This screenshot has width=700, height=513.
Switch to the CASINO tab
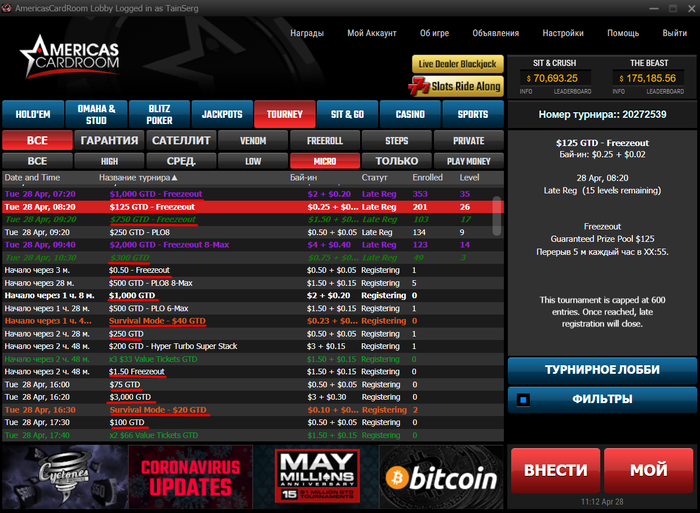pyautogui.click(x=410, y=114)
